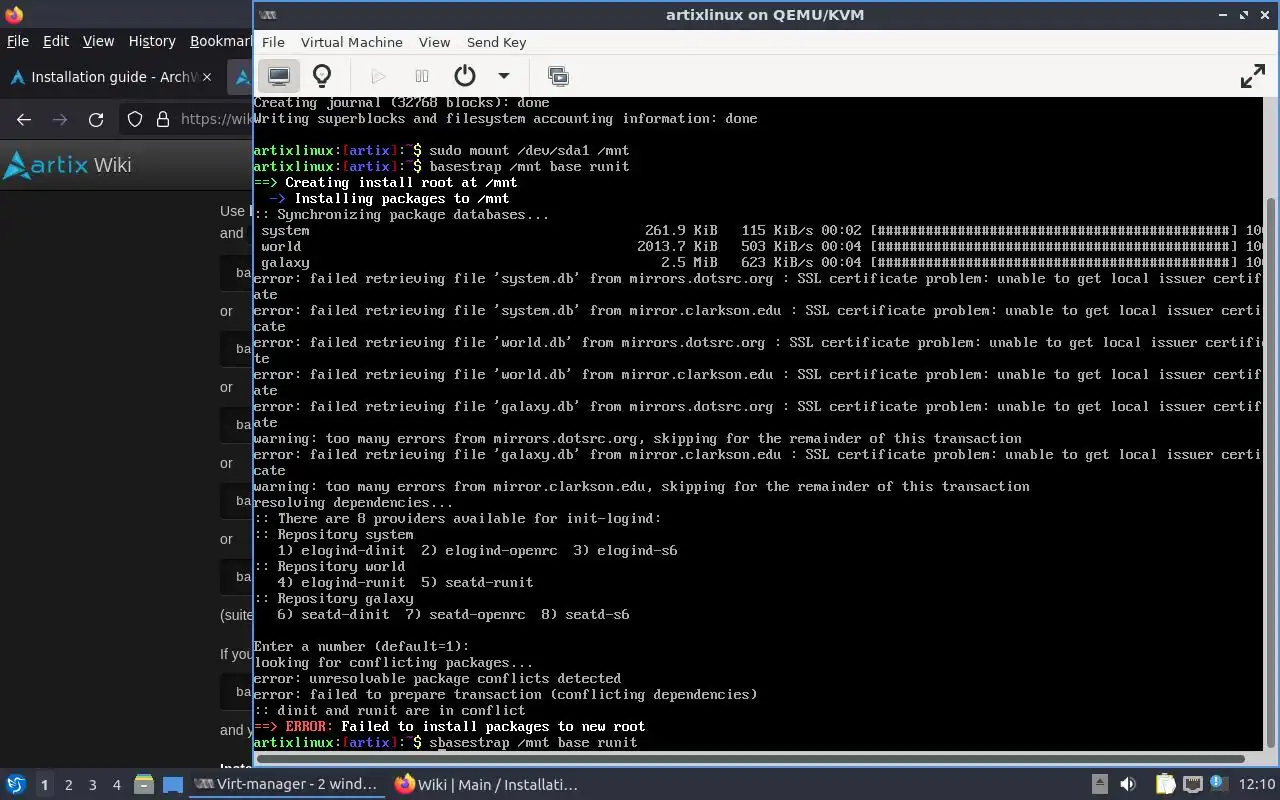Open the Send Key menu
Image resolution: width=1280 pixels, height=800 pixels.
[x=496, y=42]
